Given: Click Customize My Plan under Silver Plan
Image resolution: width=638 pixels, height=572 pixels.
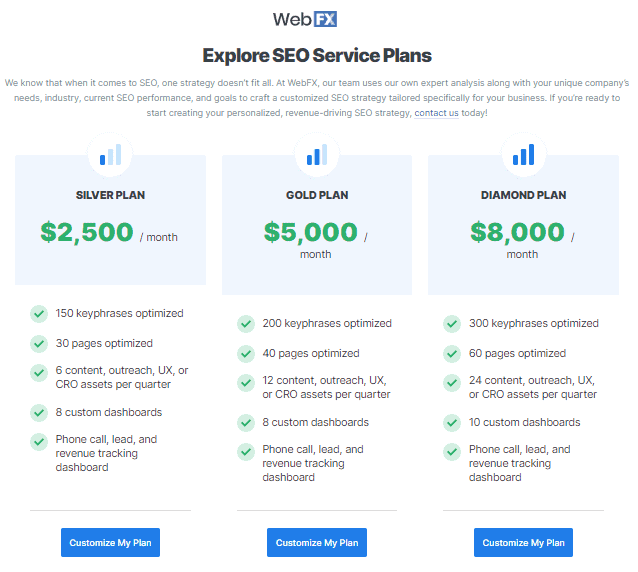Looking at the screenshot, I should pos(110,543).
